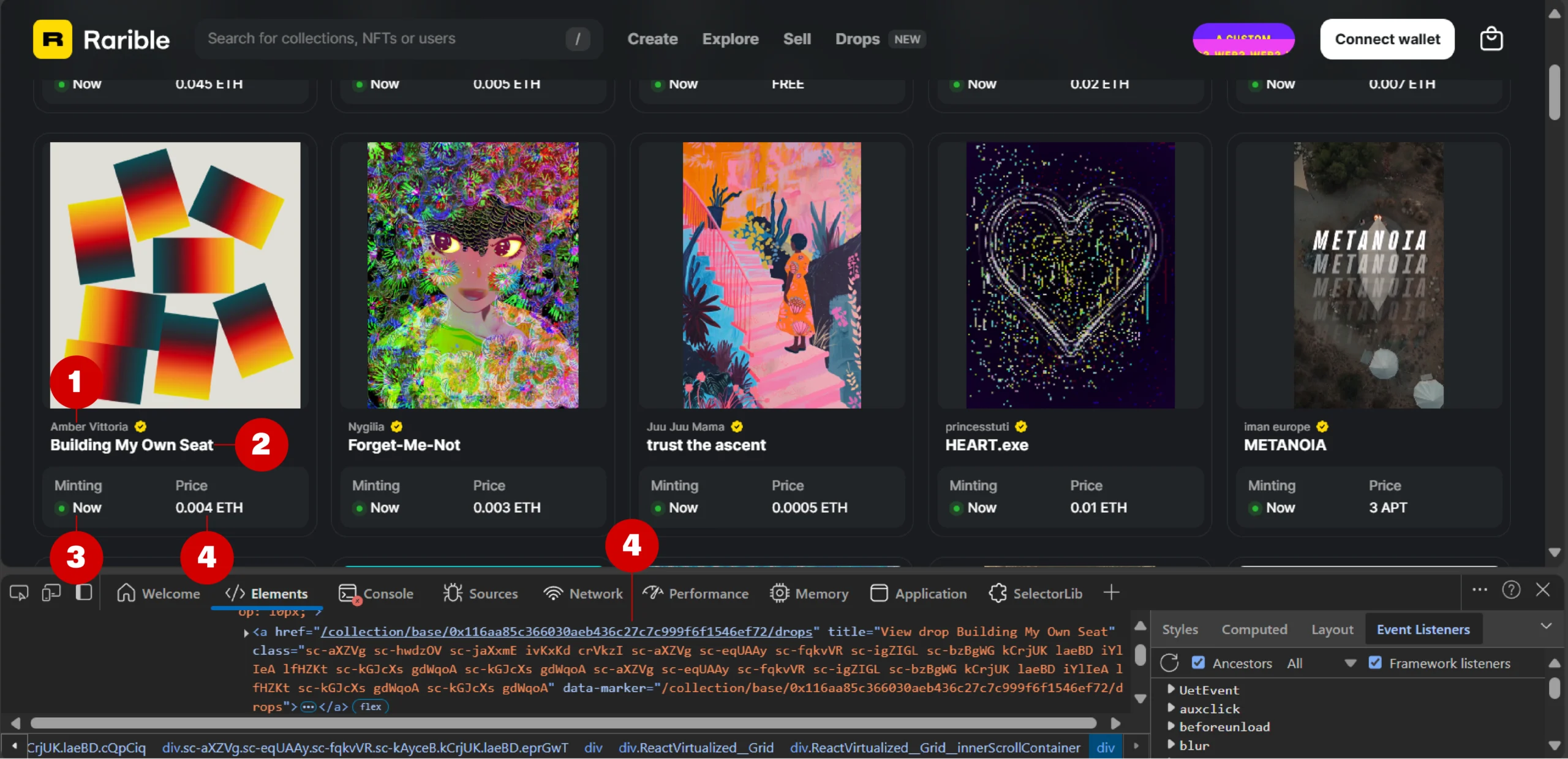Open the Explore menu
1568x759 pixels.
click(x=730, y=39)
